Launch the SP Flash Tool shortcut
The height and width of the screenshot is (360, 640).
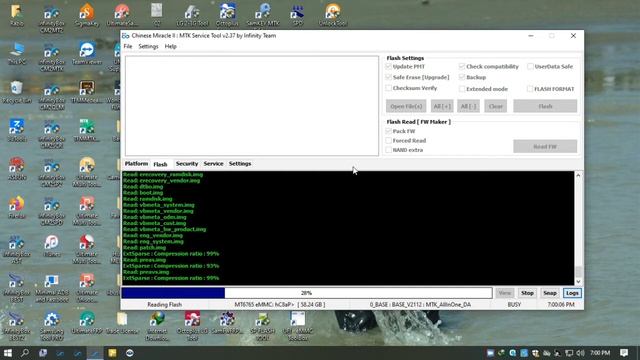pos(262,326)
